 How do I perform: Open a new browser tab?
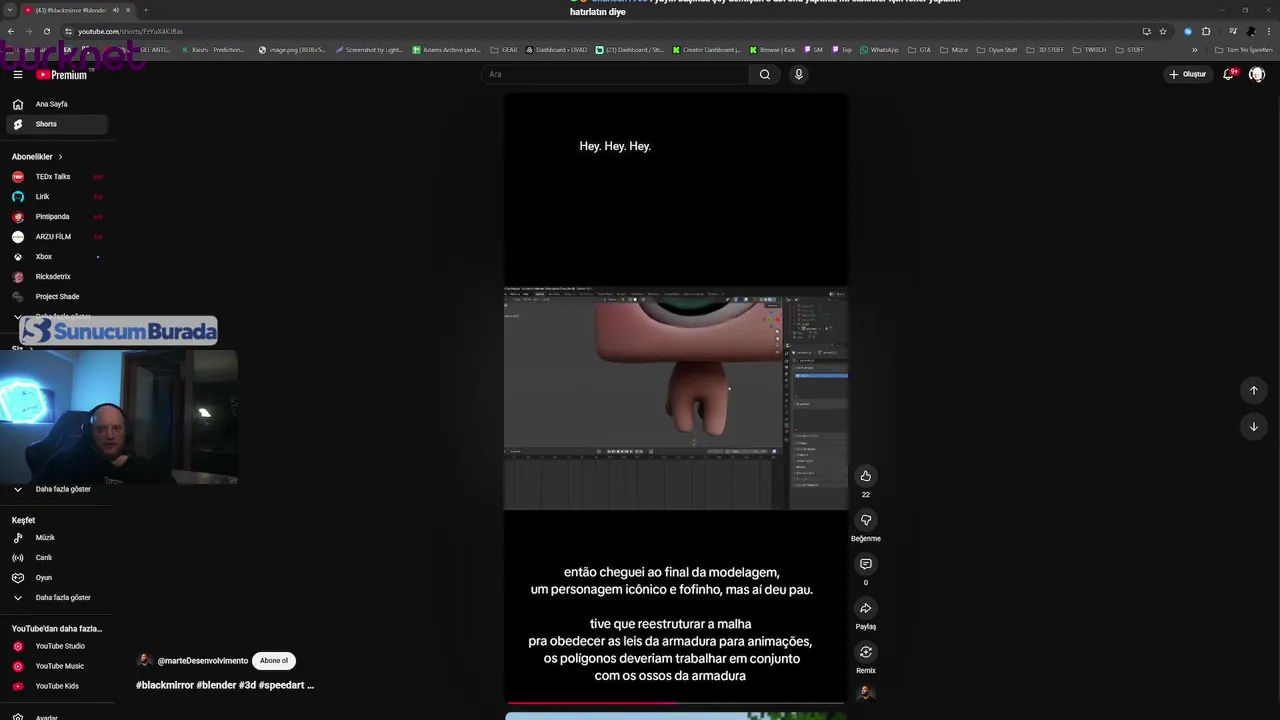(146, 10)
